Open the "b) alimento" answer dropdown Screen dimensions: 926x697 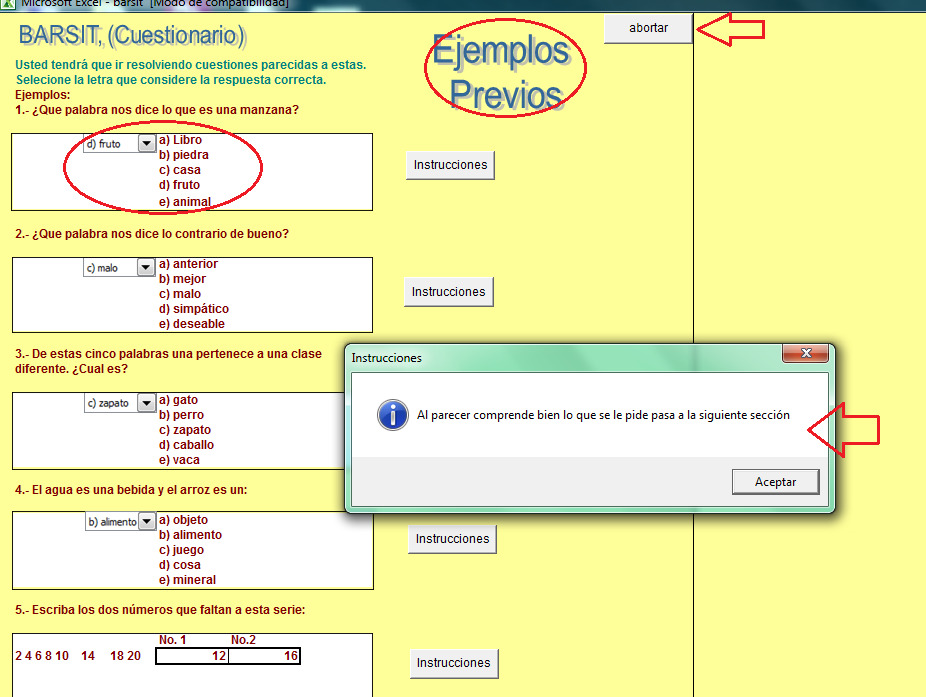[x=146, y=521]
